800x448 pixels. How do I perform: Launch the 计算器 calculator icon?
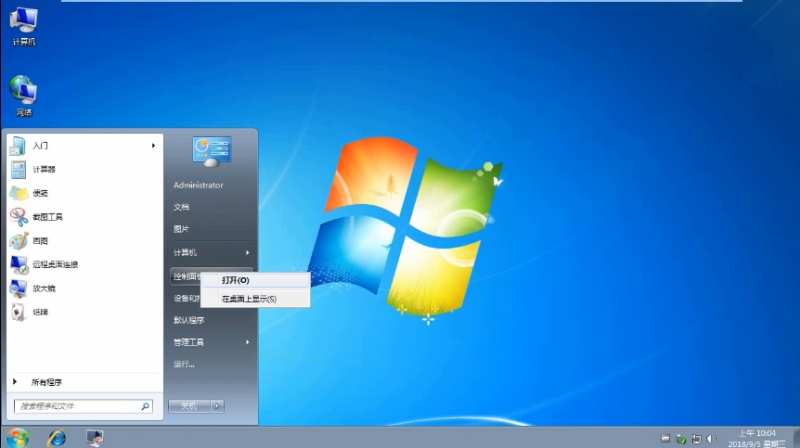click(x=18, y=169)
